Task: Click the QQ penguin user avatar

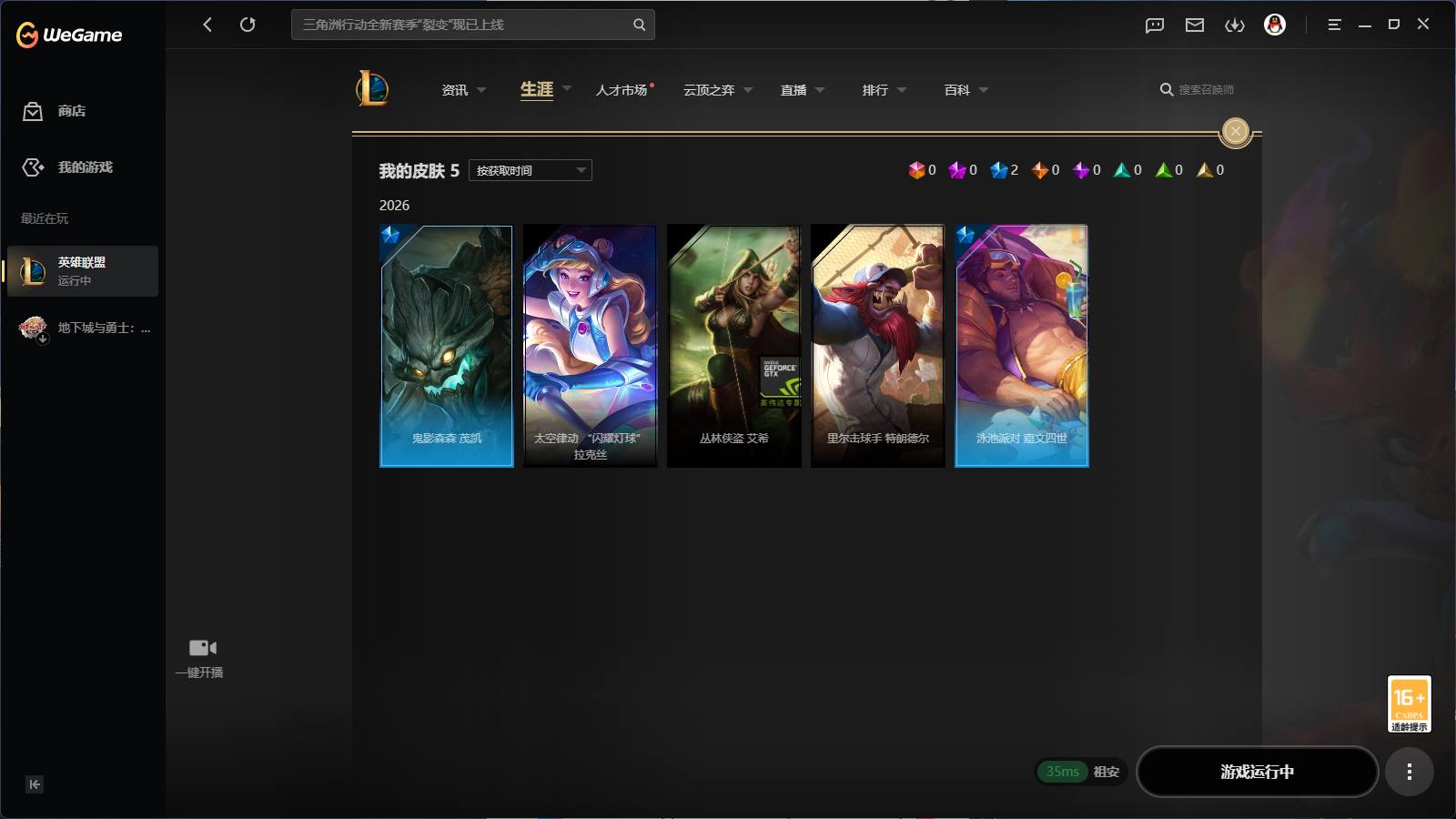Action: pos(1275,25)
